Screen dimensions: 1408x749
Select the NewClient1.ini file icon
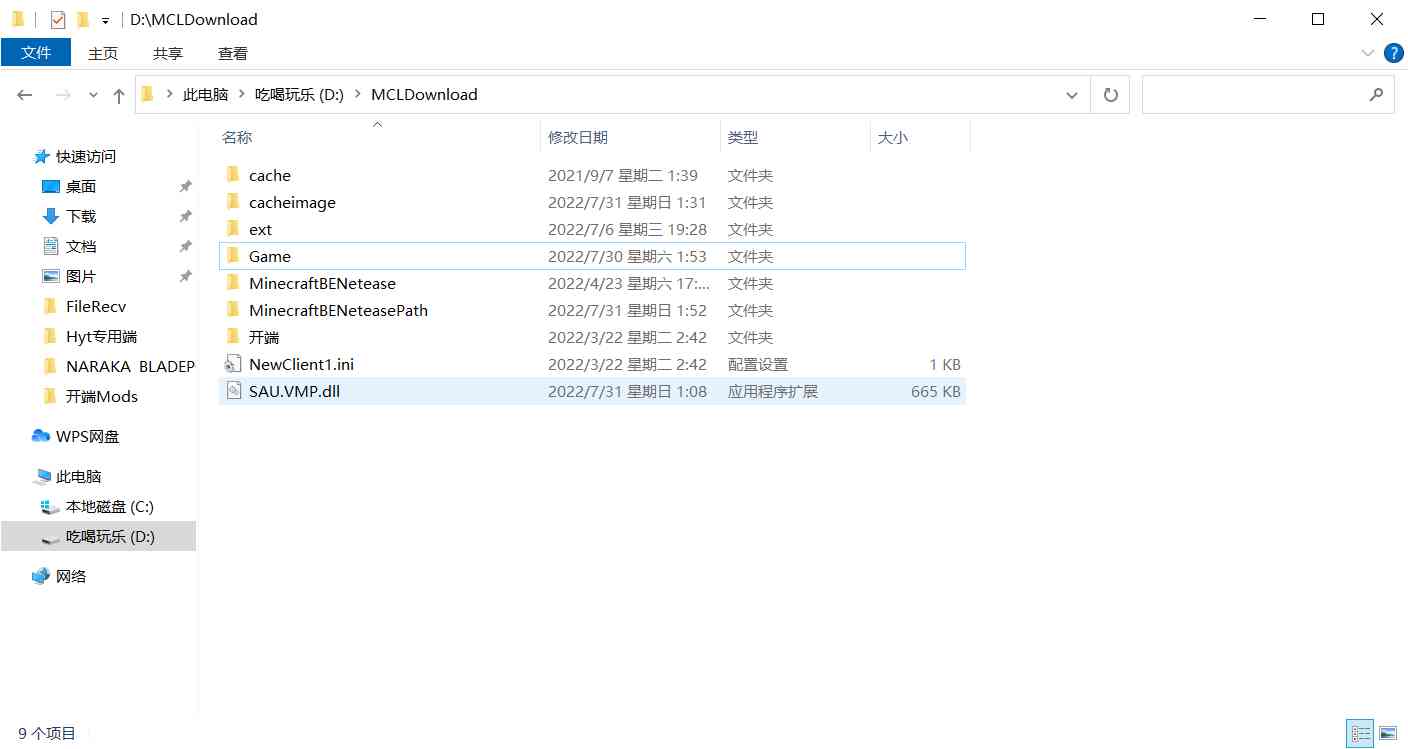tap(233, 364)
